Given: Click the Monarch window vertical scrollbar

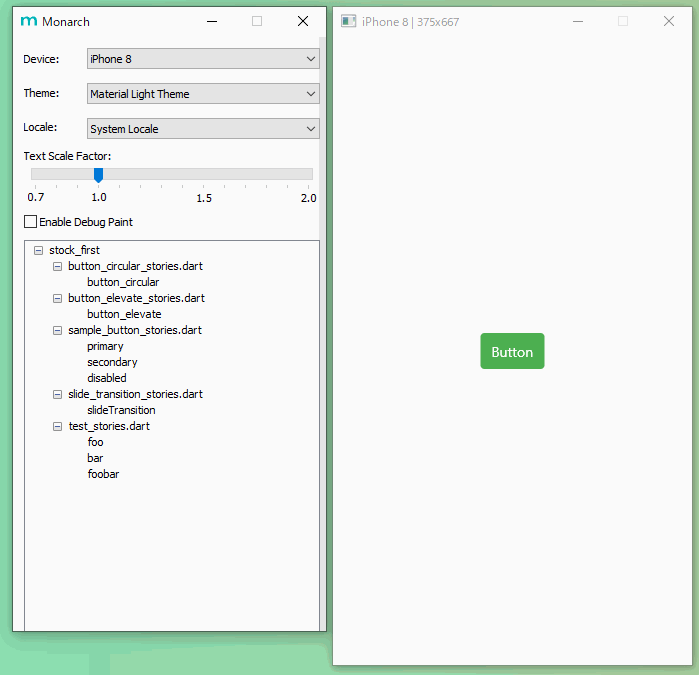Looking at the screenshot, I should (323, 334).
